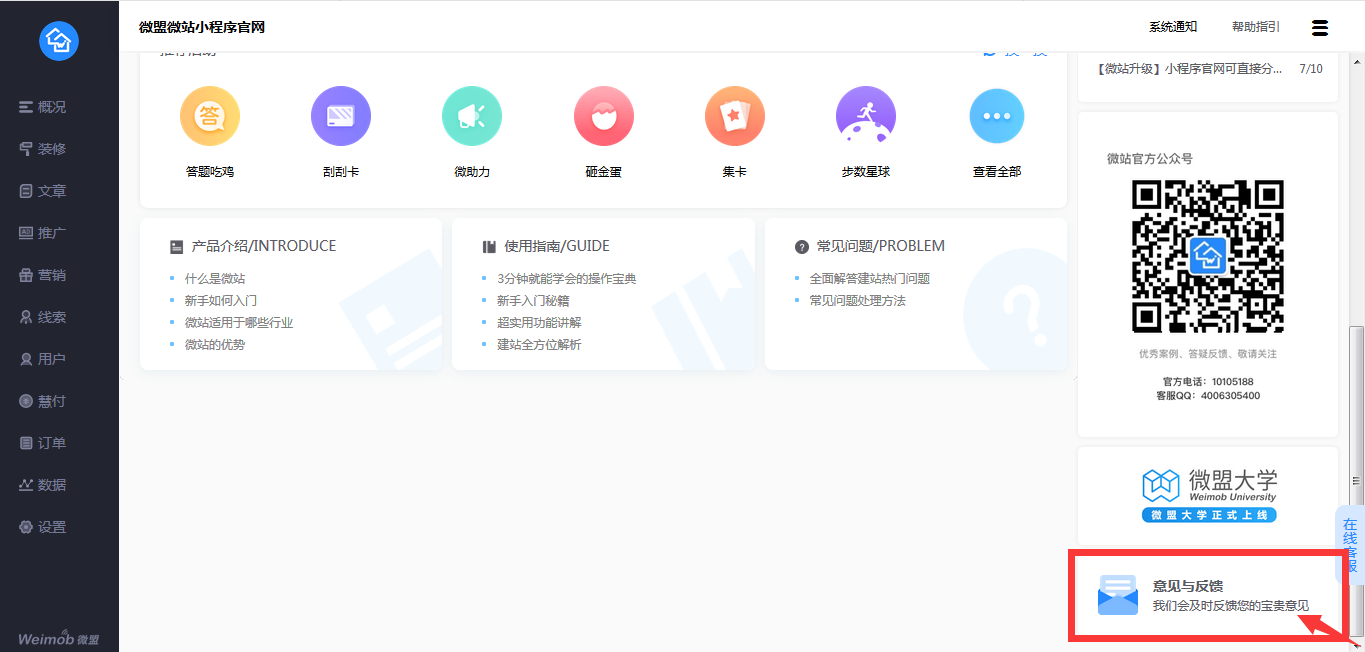1365x652 pixels.
Task: Open 全面解答建站热门问题 link
Action: [x=870, y=279]
